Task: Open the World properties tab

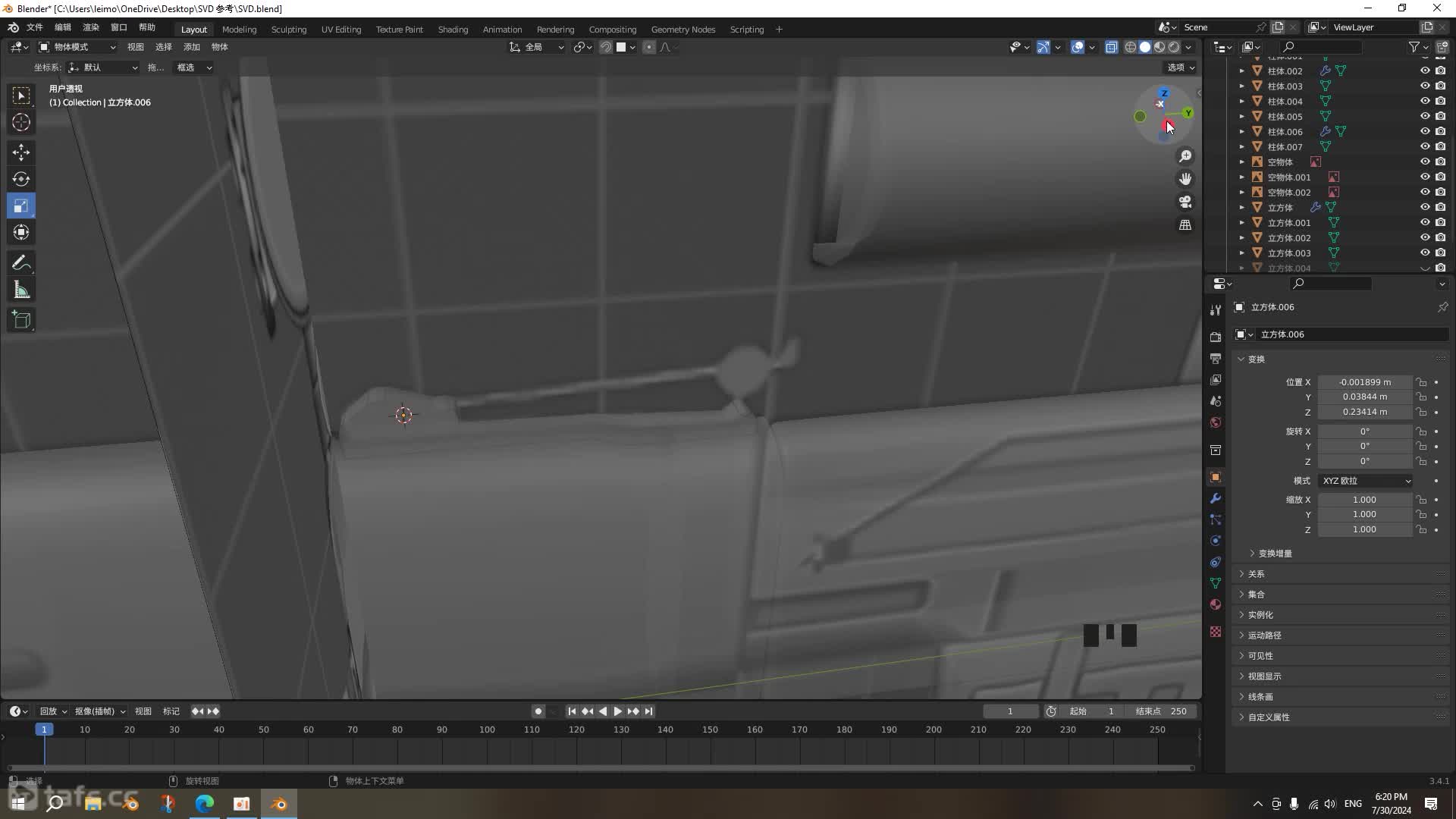Action: 1216,422
